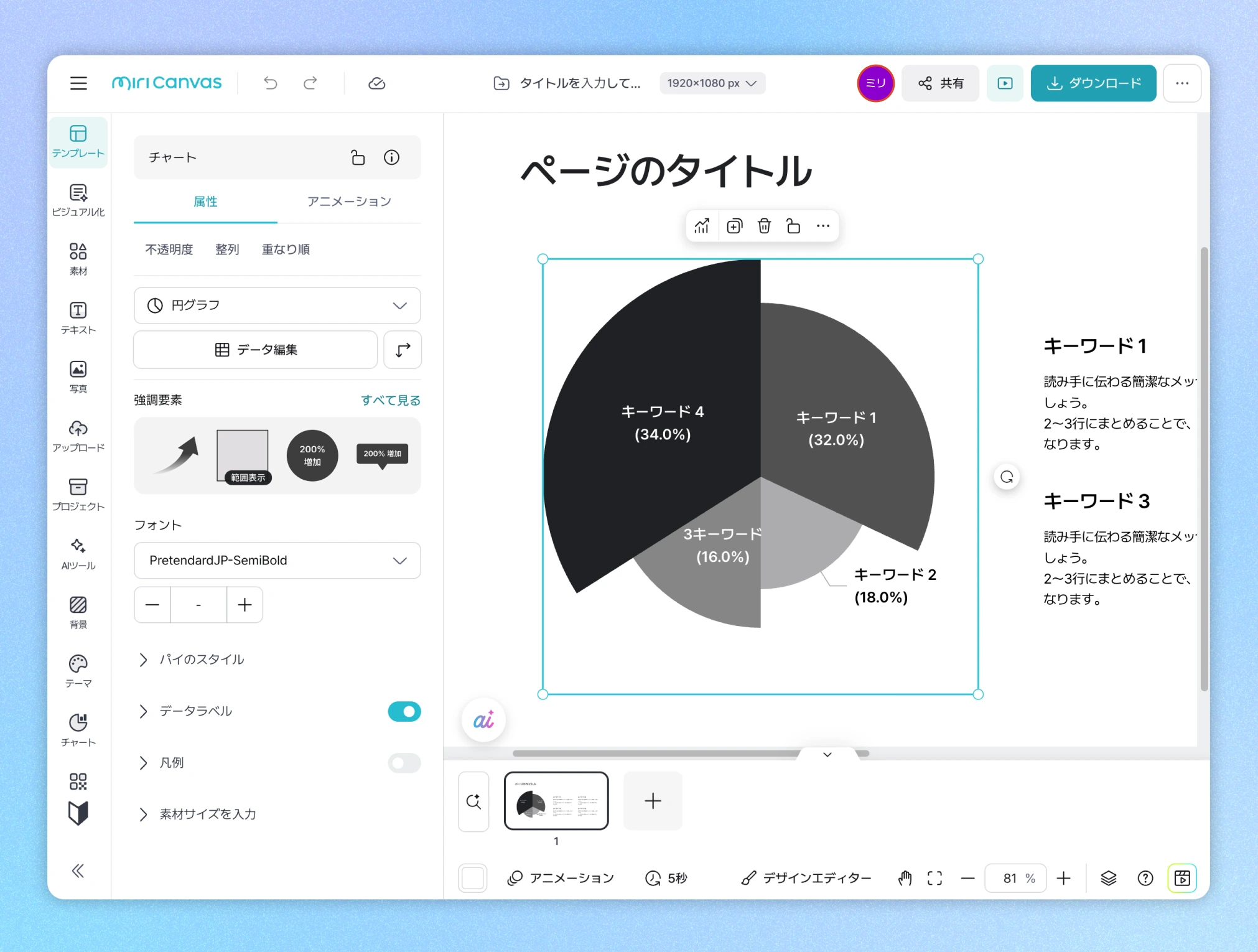Select the 不透明度 option
1258x952 pixels.
pyautogui.click(x=169, y=250)
